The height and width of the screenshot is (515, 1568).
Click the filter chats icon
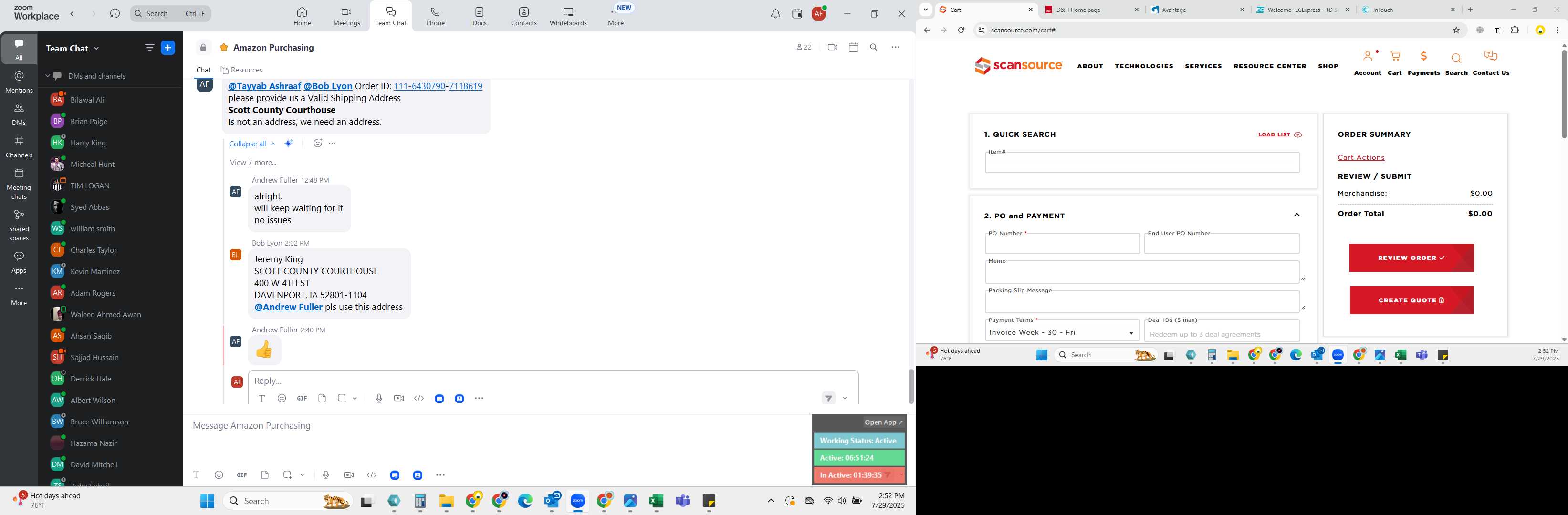coord(150,48)
